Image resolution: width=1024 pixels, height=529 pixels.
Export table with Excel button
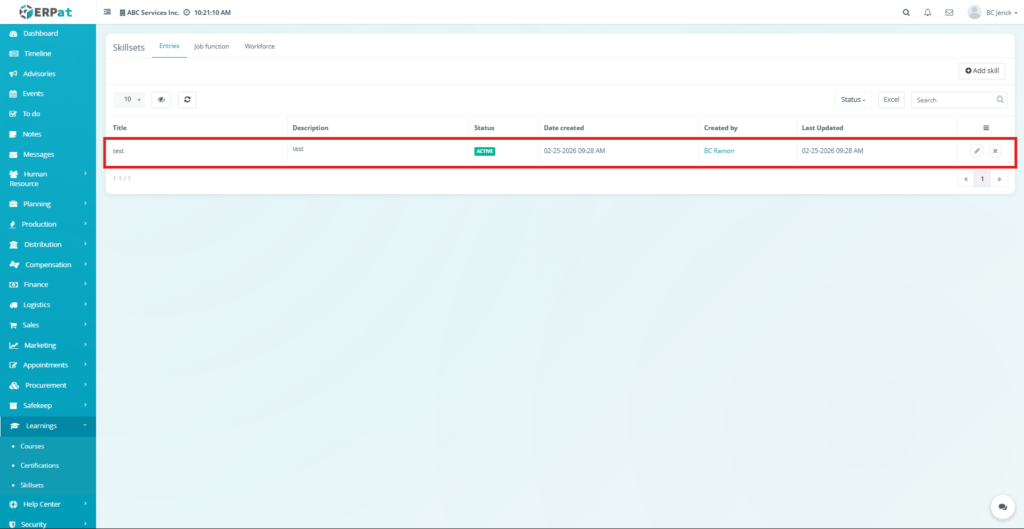pos(891,100)
